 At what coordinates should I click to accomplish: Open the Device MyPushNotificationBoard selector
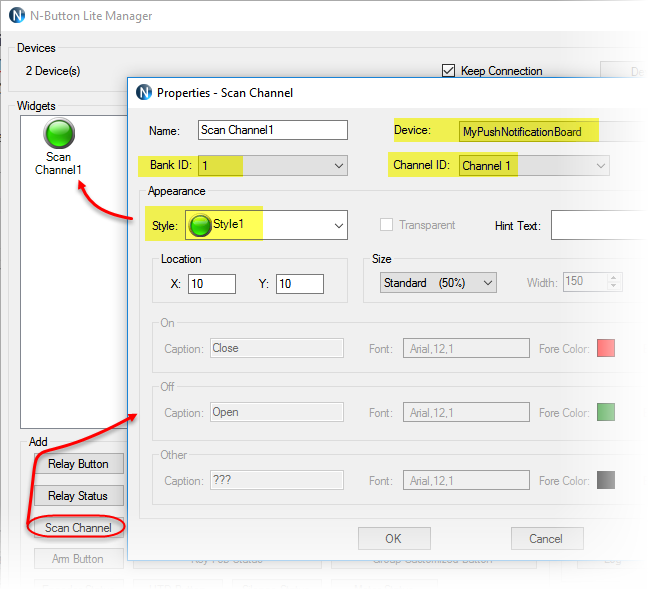tap(552, 131)
